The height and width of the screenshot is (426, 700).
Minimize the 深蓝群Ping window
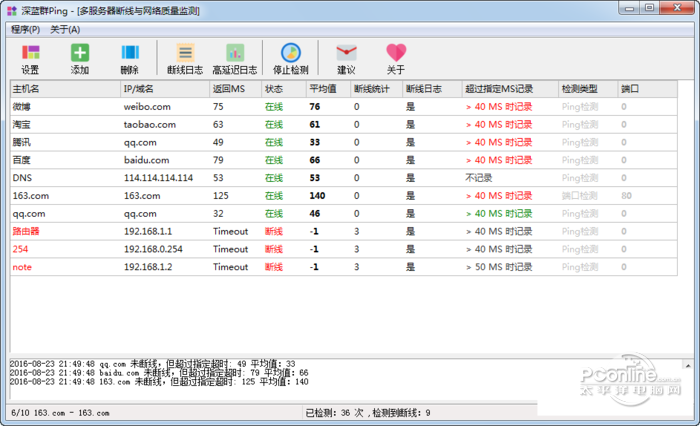pos(629,8)
